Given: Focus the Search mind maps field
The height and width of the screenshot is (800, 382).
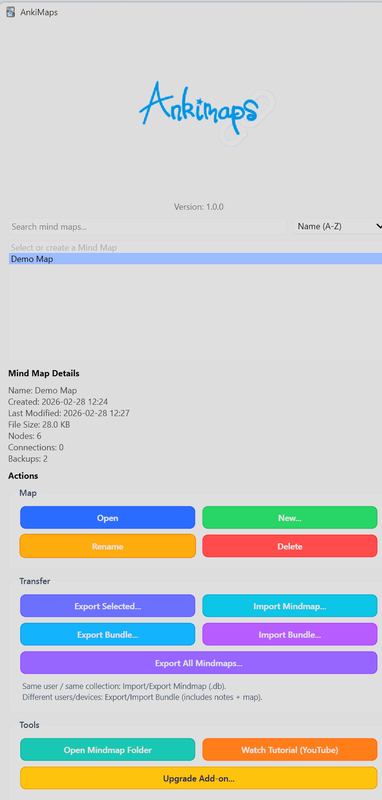Looking at the screenshot, I should (x=147, y=227).
